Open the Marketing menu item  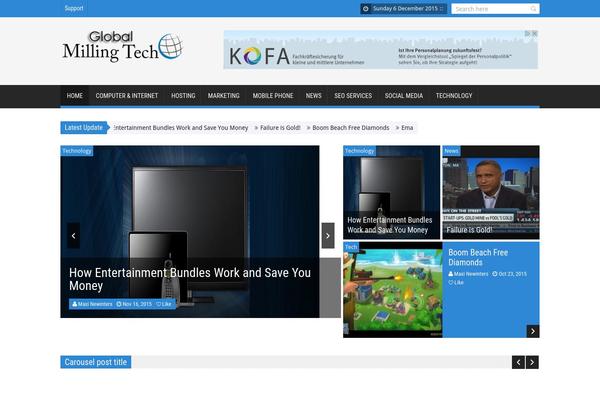[223, 96]
